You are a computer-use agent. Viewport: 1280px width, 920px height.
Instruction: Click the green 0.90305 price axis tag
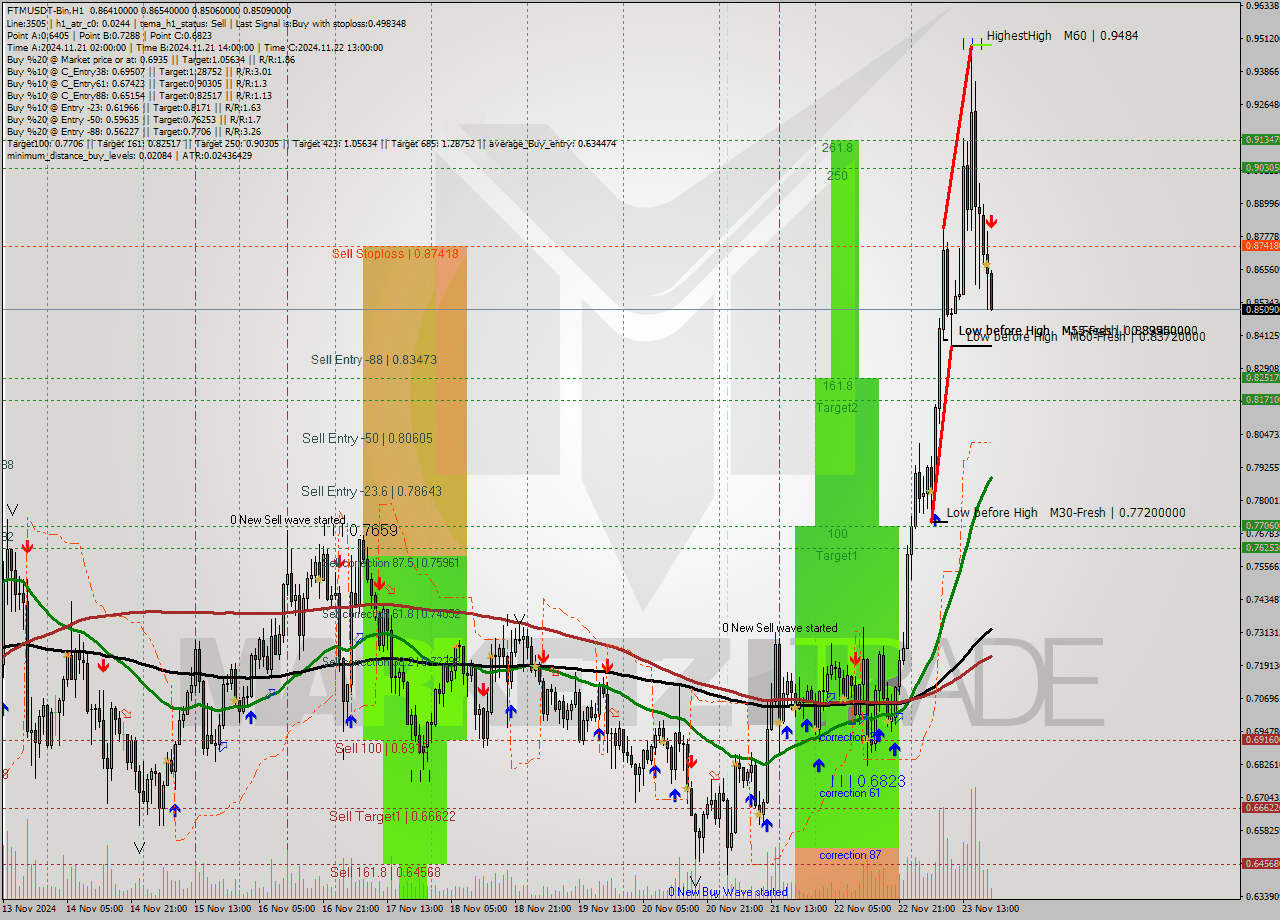coord(1260,168)
